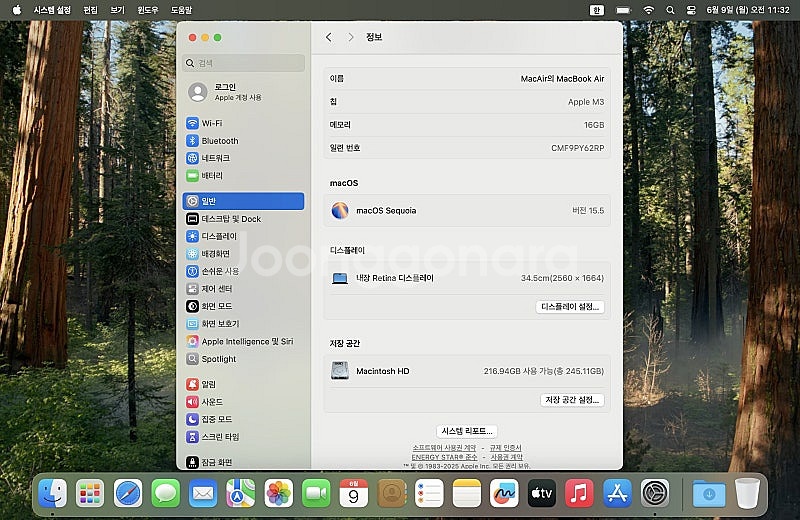Open 화면 모드 settings
The height and width of the screenshot is (520, 800).
tap(244, 306)
